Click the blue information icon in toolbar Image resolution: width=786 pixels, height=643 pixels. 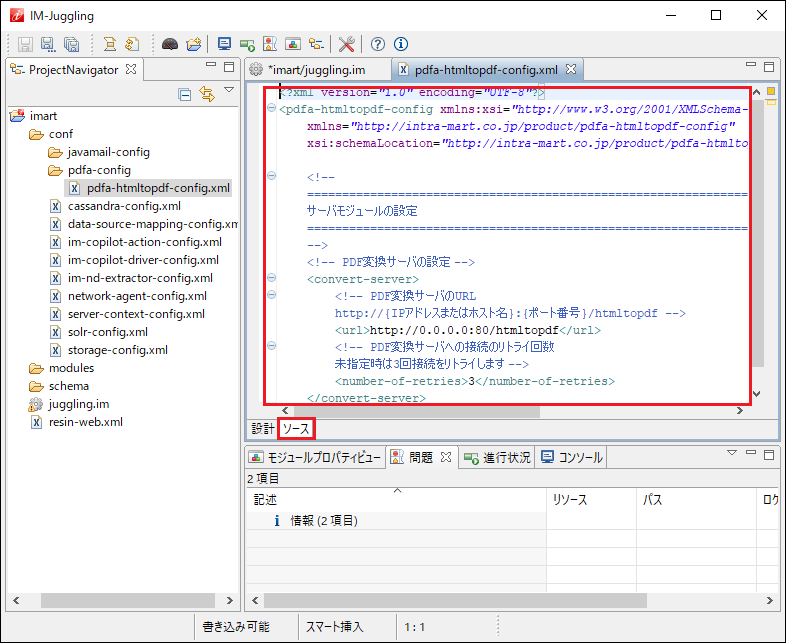click(x=401, y=44)
